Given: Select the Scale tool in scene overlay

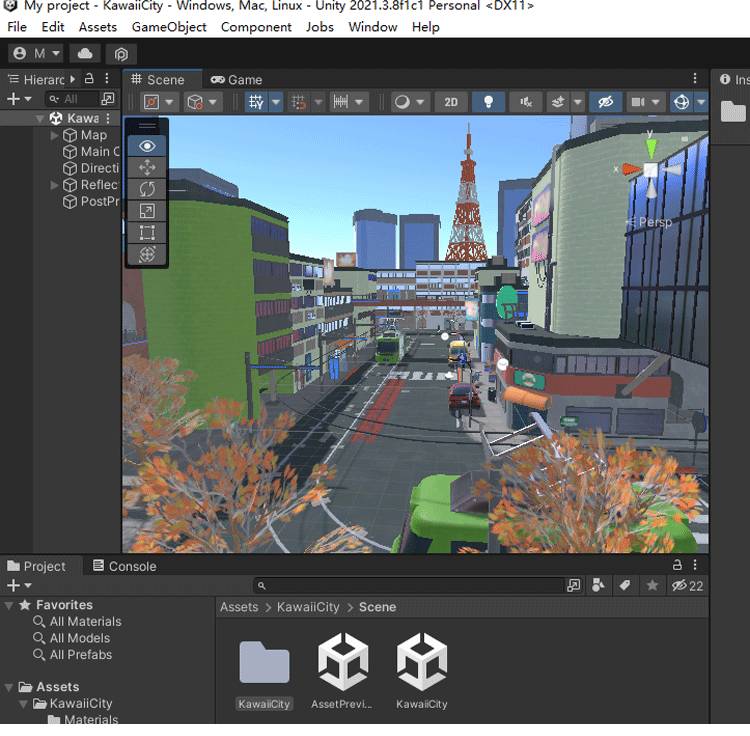Looking at the screenshot, I should click(x=147, y=211).
